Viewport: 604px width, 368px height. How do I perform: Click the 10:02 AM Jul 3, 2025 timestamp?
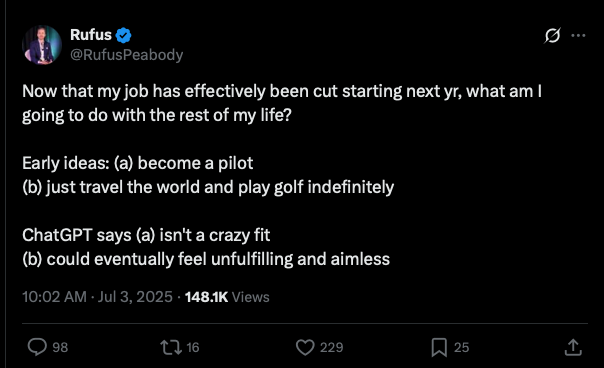point(97,297)
